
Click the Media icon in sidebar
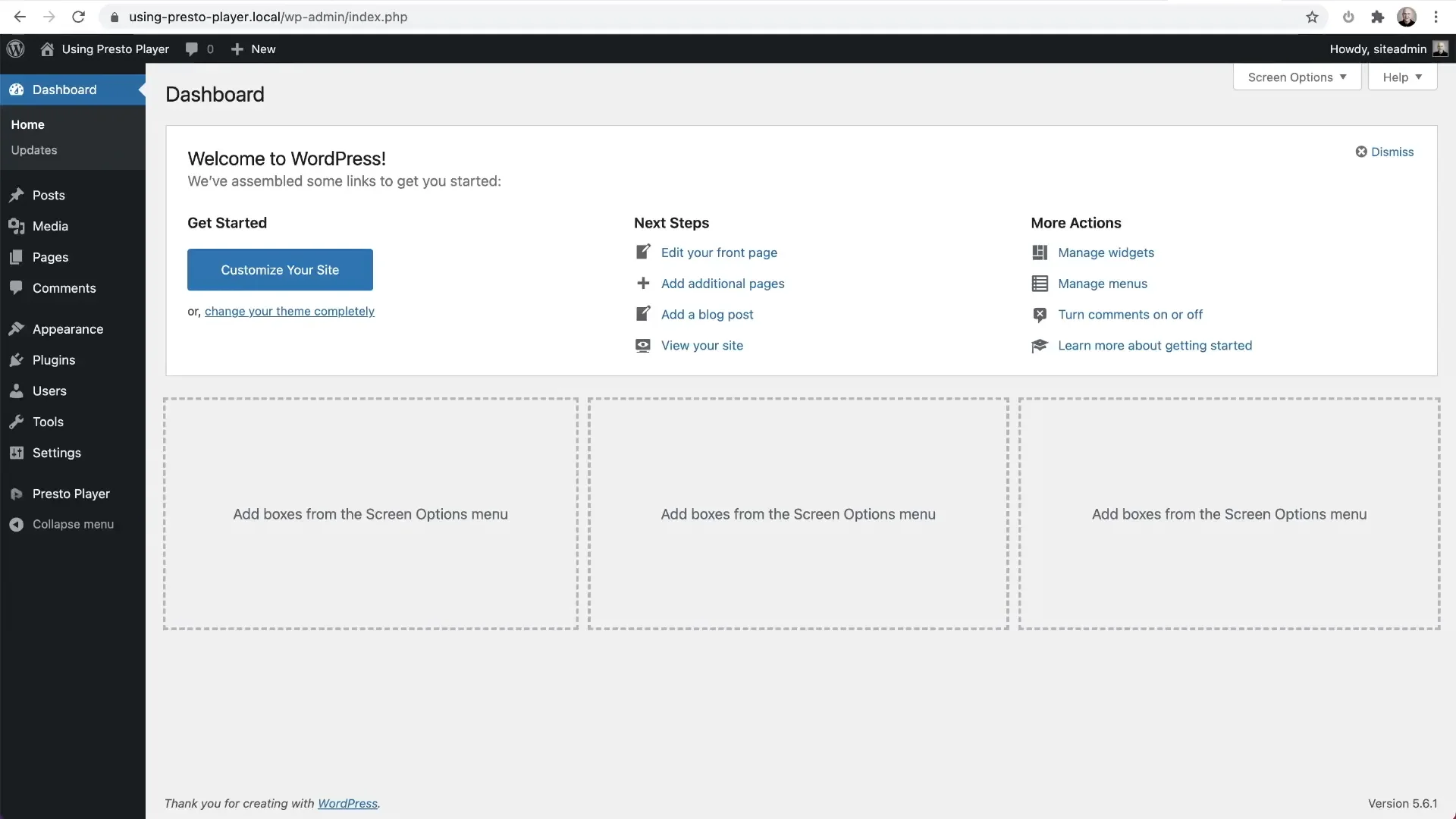[x=16, y=227]
